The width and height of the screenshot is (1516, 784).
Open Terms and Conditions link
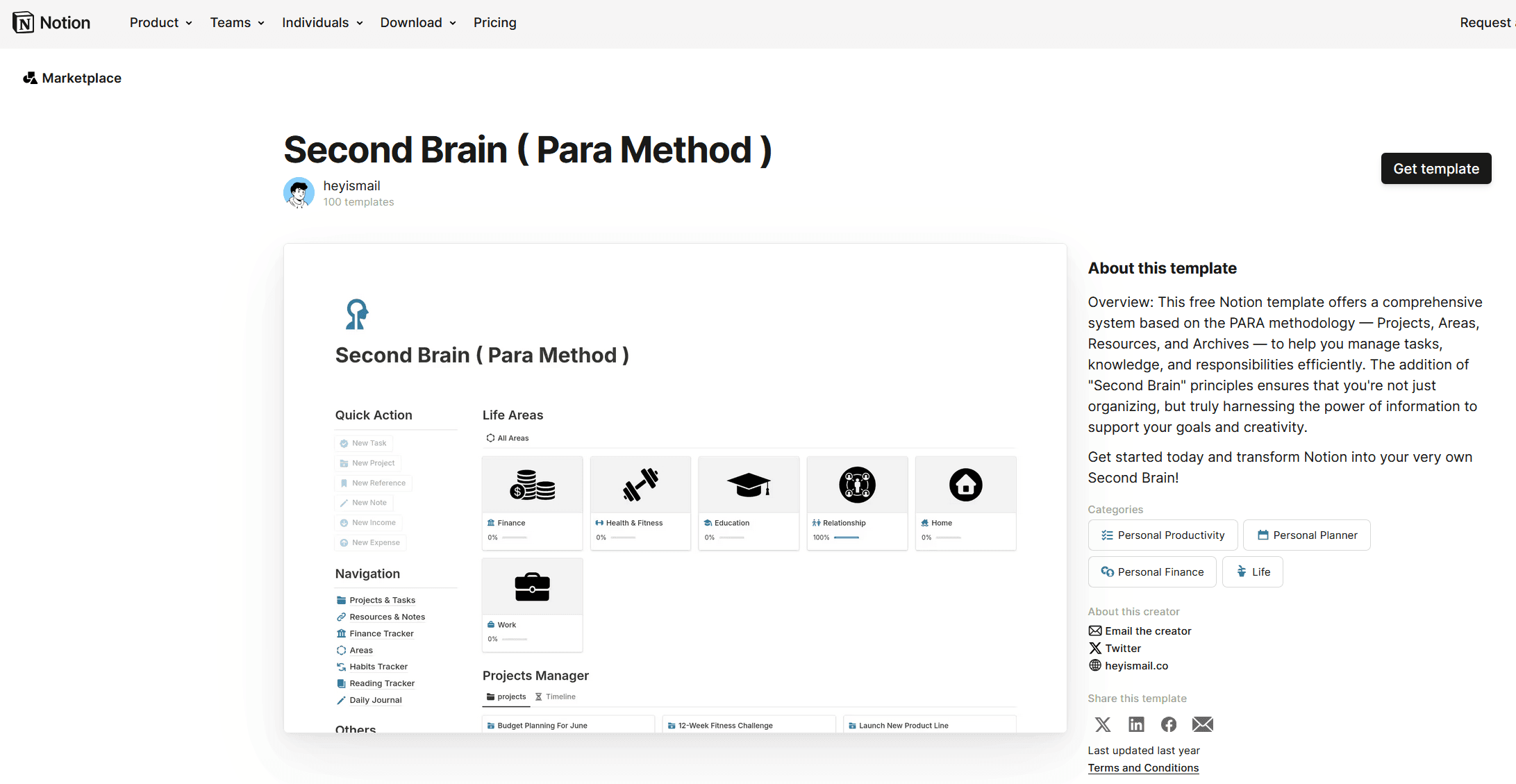(x=1143, y=768)
